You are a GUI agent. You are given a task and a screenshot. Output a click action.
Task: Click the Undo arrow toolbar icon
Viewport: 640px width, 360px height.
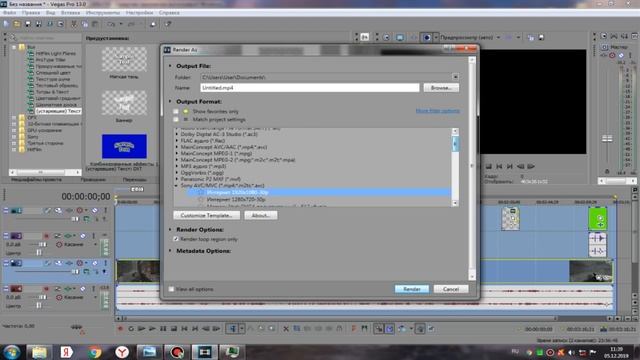[111, 24]
